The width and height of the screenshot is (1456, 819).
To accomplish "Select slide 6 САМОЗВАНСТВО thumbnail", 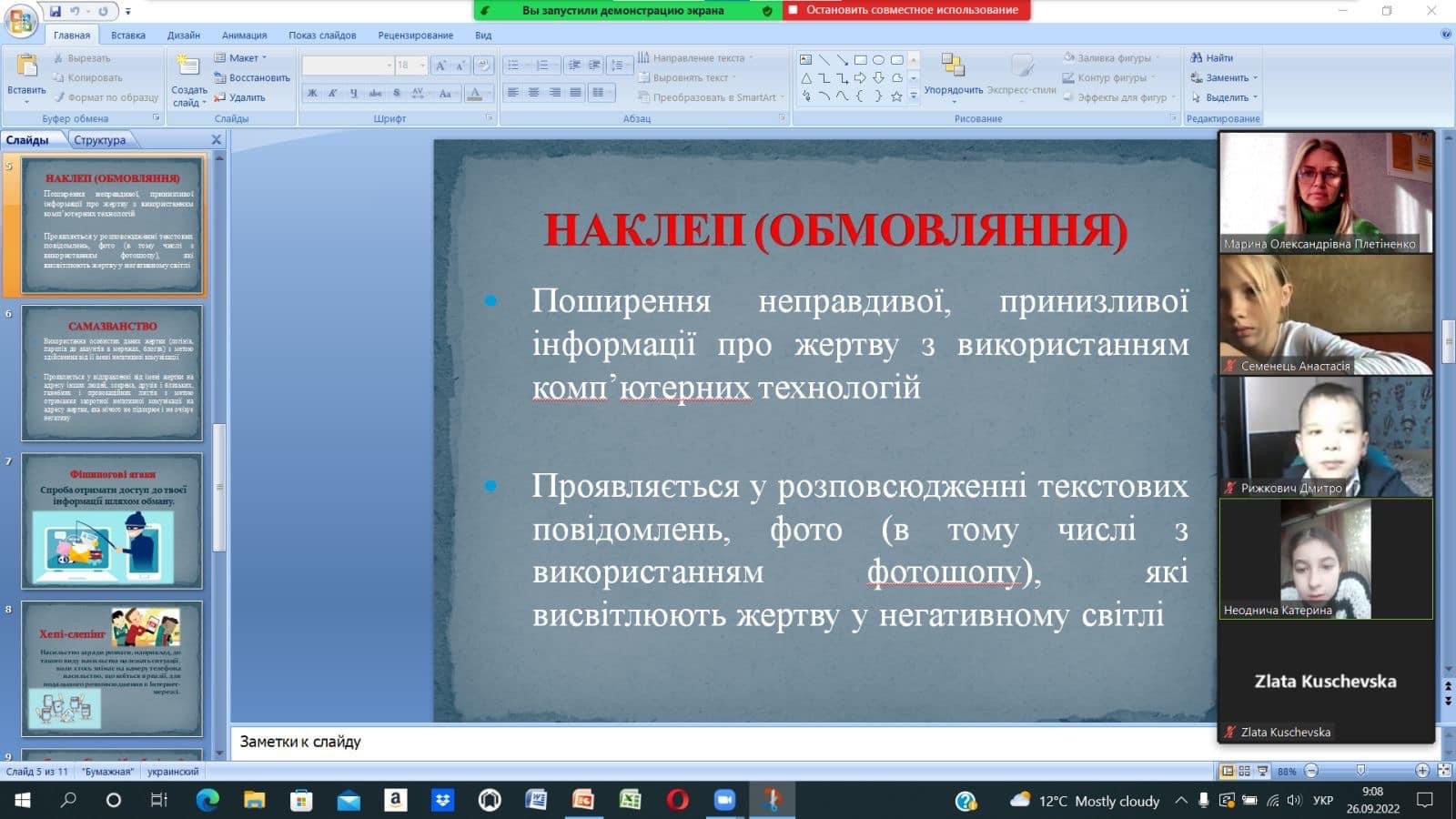I will 112,373.
